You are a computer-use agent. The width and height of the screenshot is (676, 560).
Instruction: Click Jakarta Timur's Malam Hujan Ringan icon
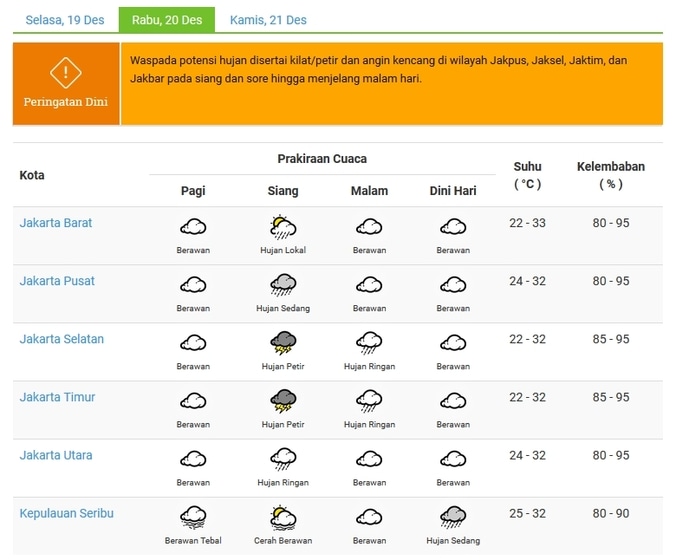pyautogui.click(x=369, y=401)
